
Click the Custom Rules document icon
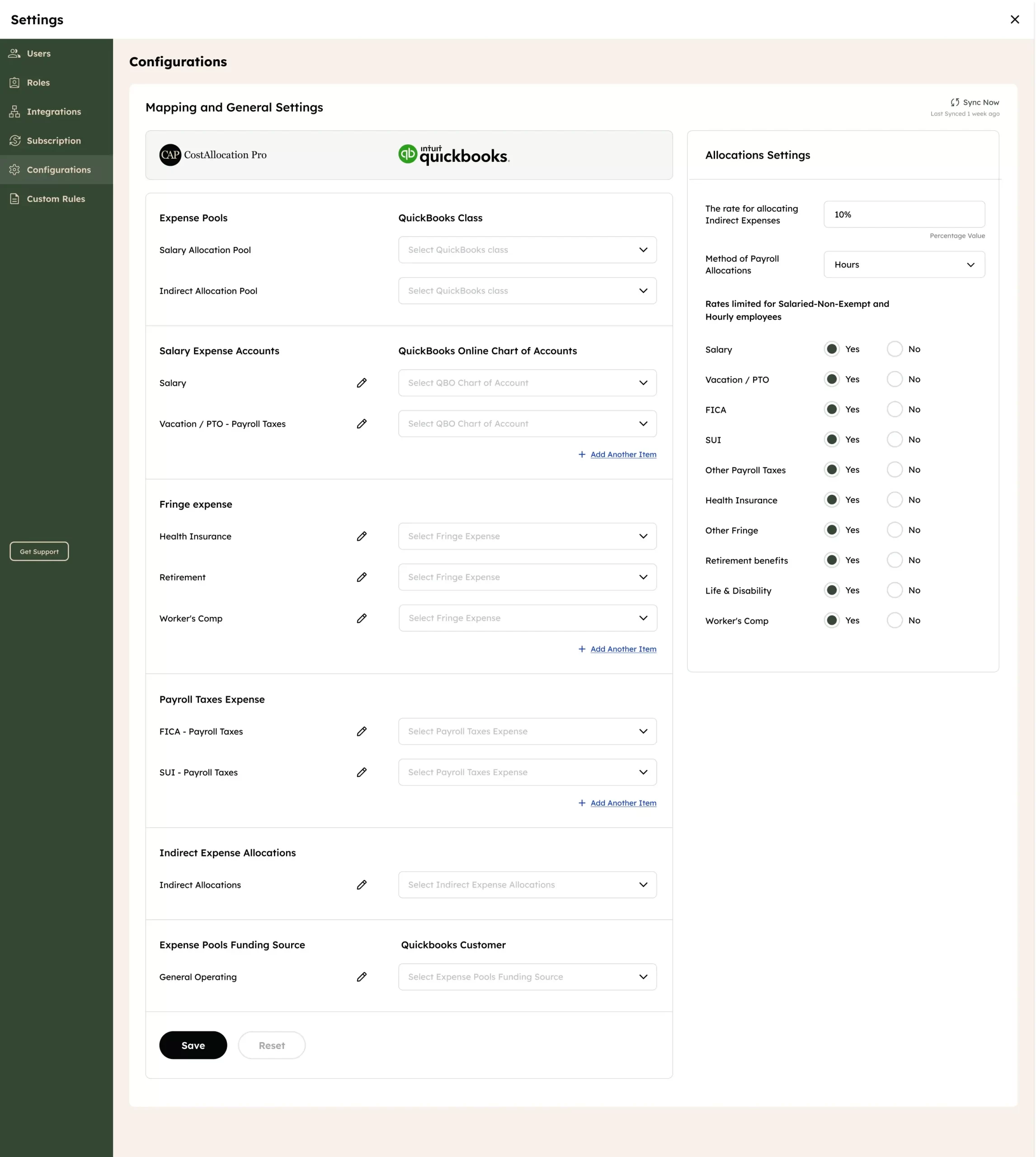pos(14,198)
